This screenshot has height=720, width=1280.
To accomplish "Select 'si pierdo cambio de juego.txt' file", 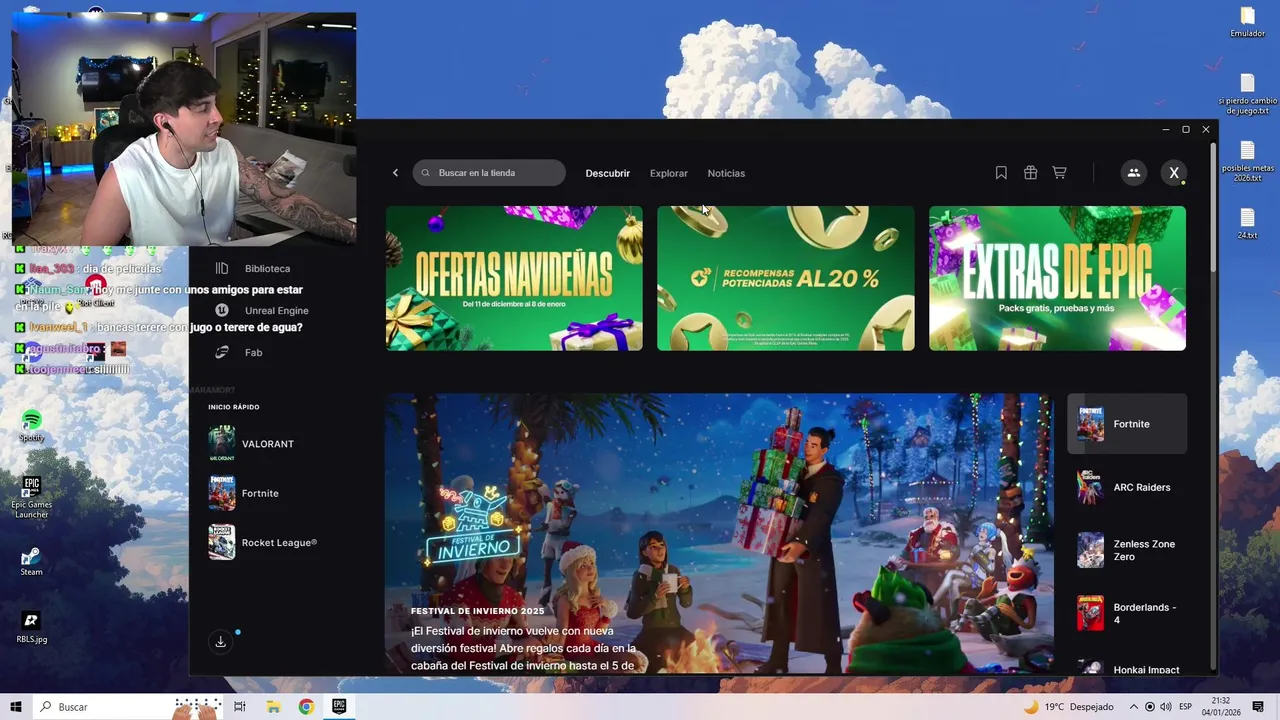I will click(1247, 95).
